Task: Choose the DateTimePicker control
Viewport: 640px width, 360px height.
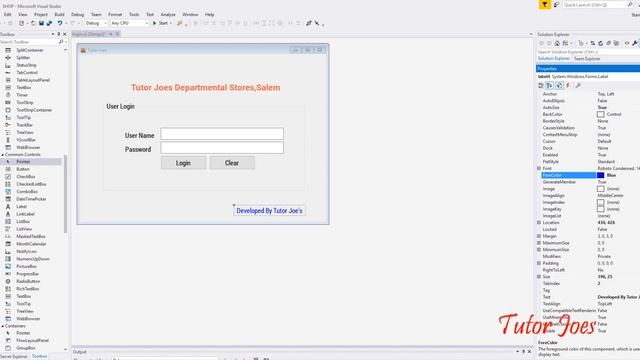Action: (31, 199)
